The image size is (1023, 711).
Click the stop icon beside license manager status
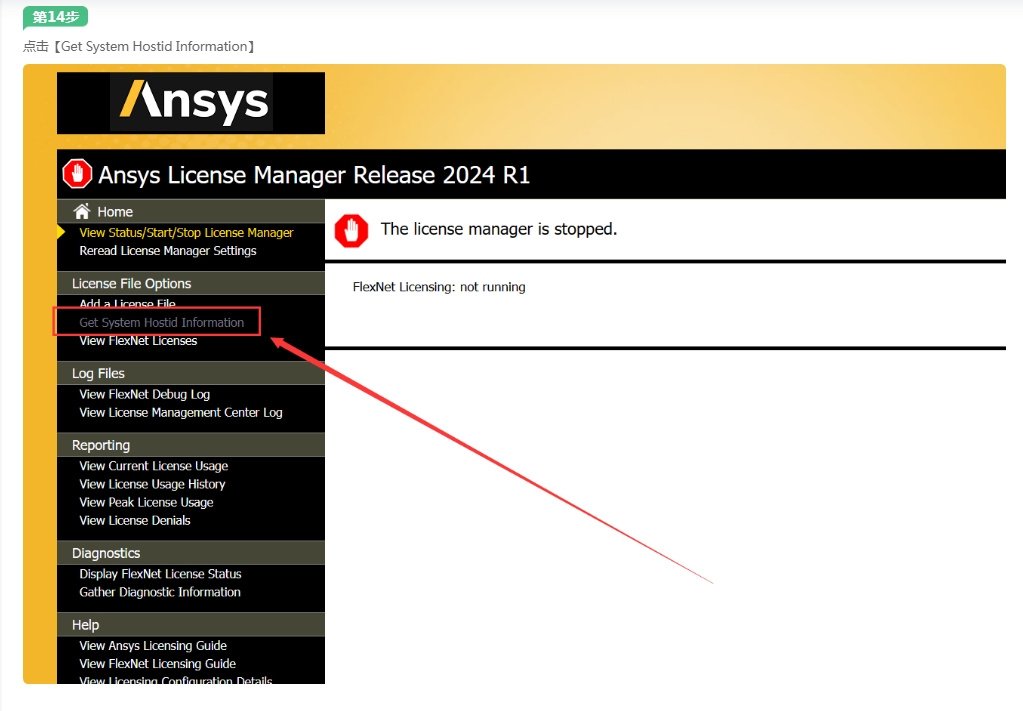pos(351,230)
